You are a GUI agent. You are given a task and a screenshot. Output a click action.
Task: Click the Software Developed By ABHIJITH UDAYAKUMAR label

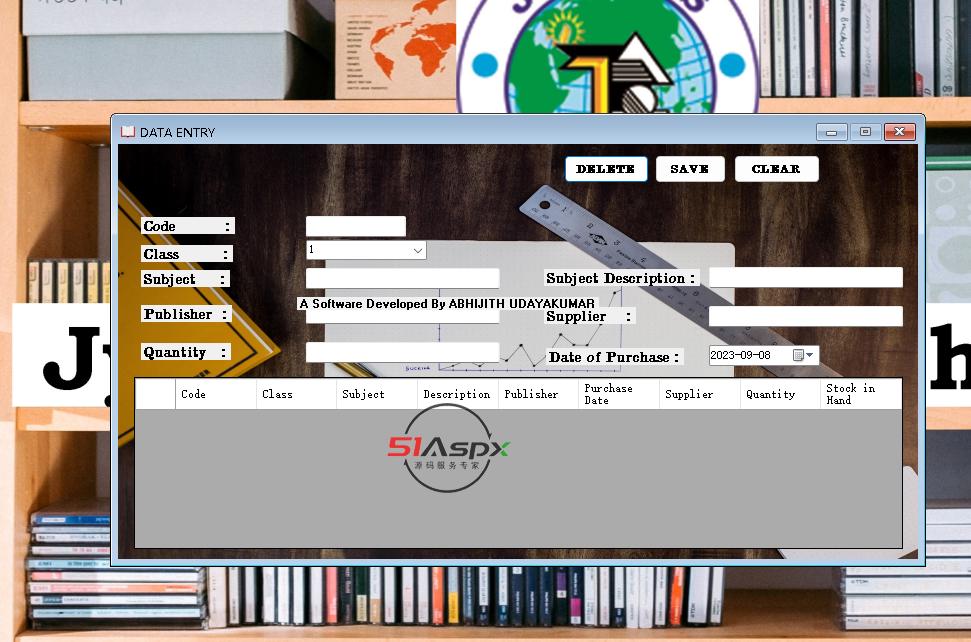447,303
